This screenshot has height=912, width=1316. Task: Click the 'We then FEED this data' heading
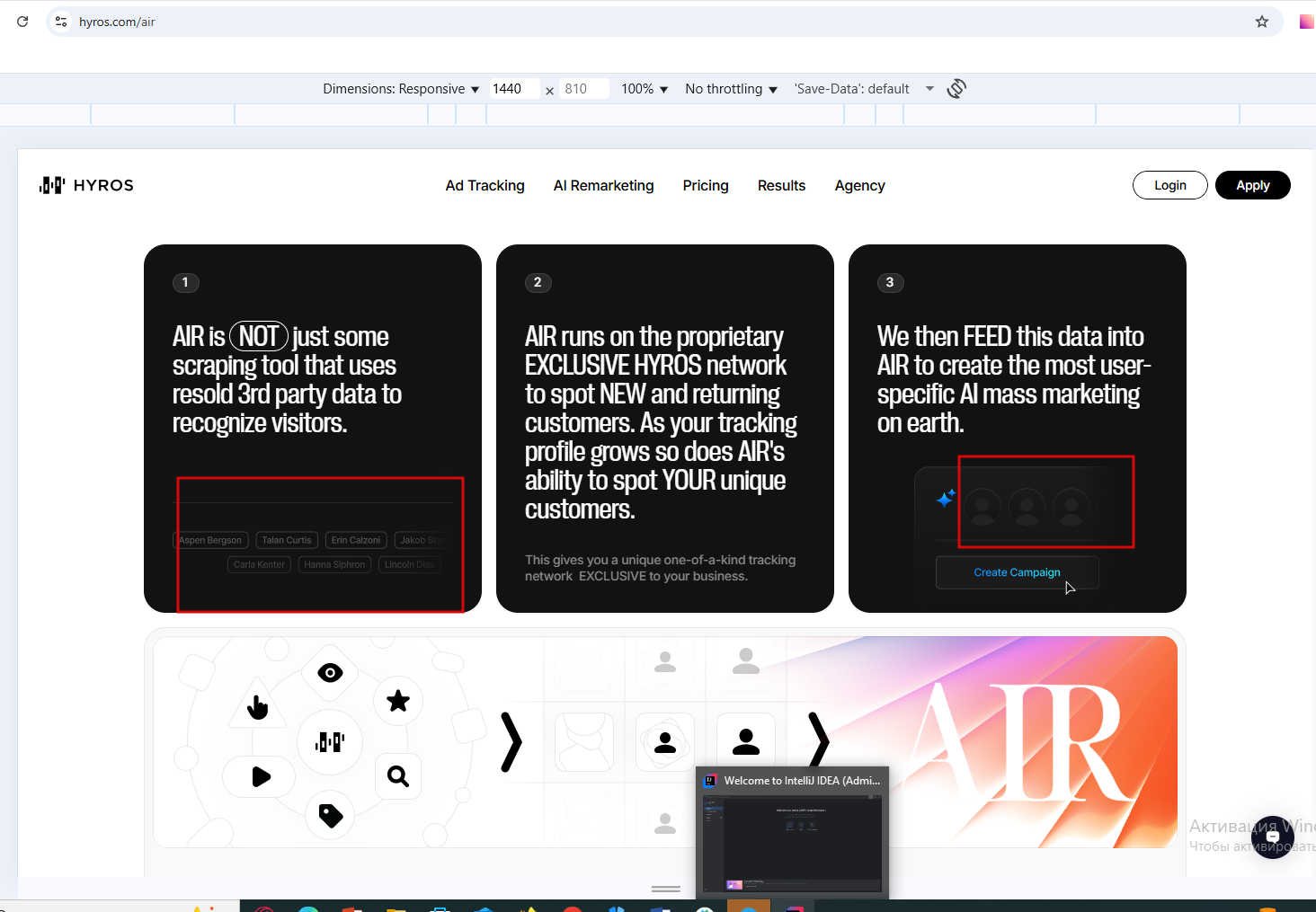tap(1014, 379)
